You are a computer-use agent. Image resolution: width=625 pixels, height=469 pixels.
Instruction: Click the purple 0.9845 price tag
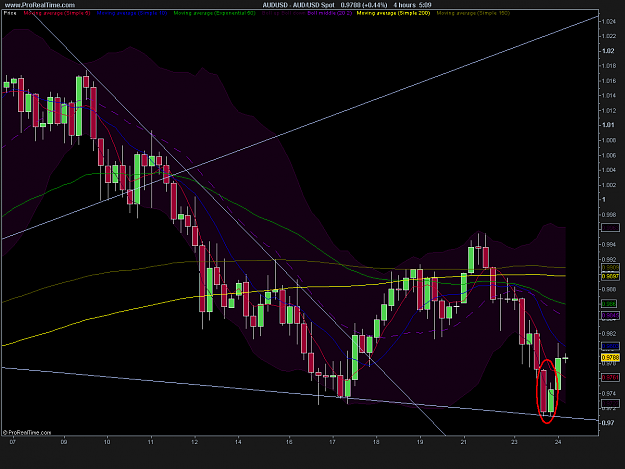(610, 316)
